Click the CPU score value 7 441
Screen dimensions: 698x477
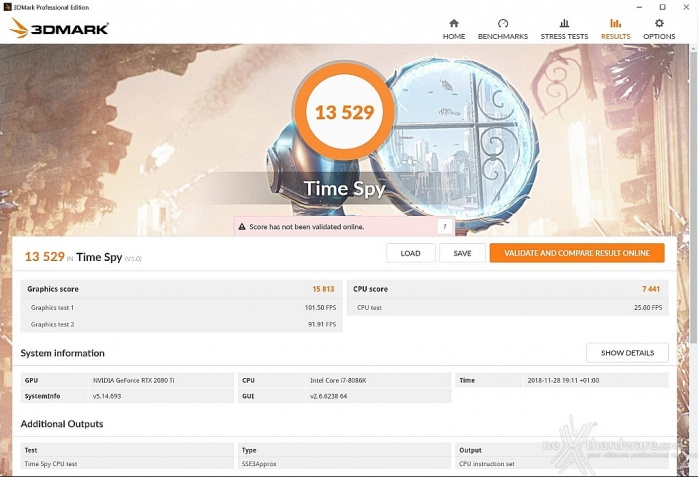click(651, 289)
